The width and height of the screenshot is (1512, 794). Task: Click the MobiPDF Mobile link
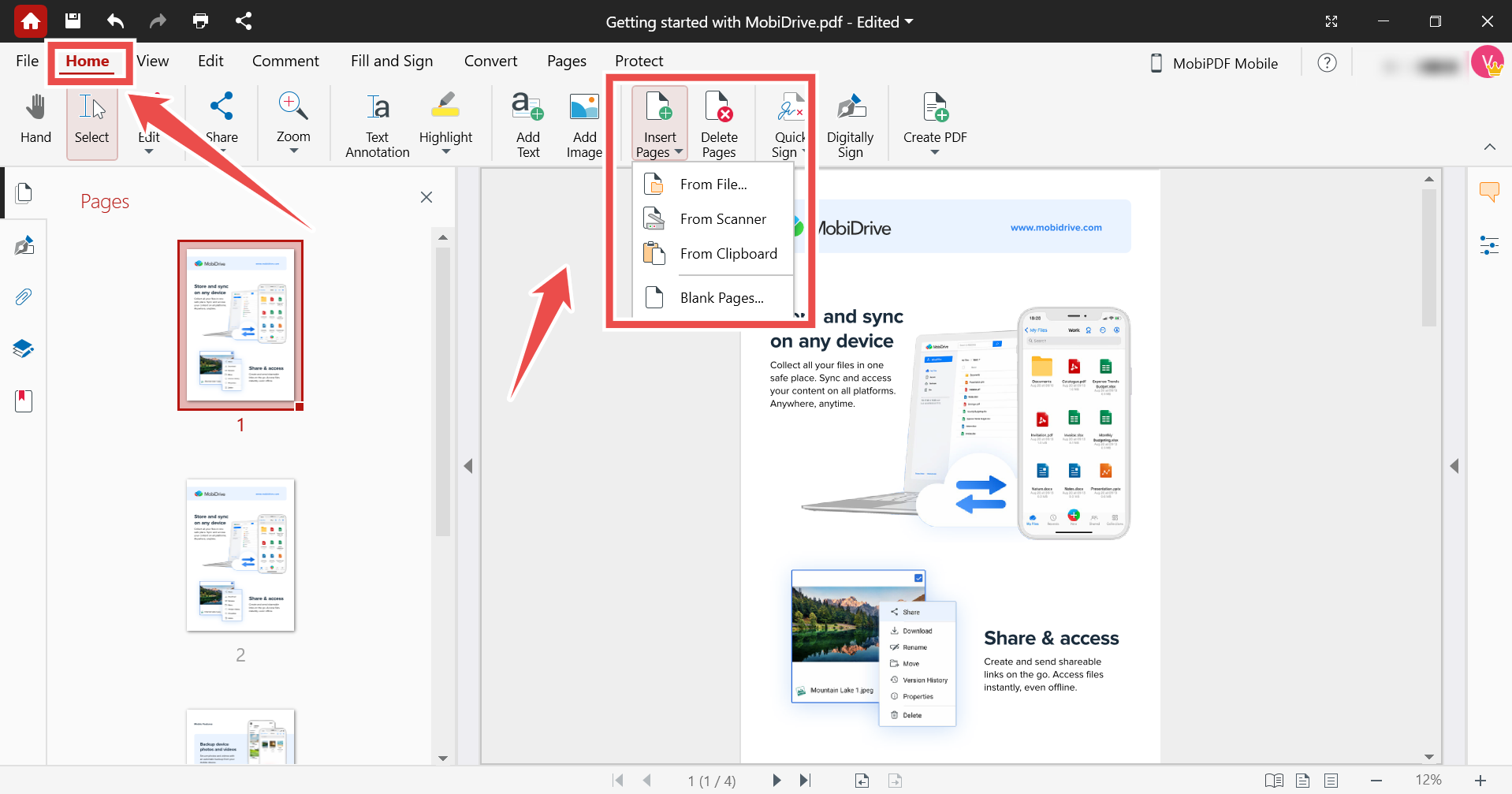tap(1224, 63)
